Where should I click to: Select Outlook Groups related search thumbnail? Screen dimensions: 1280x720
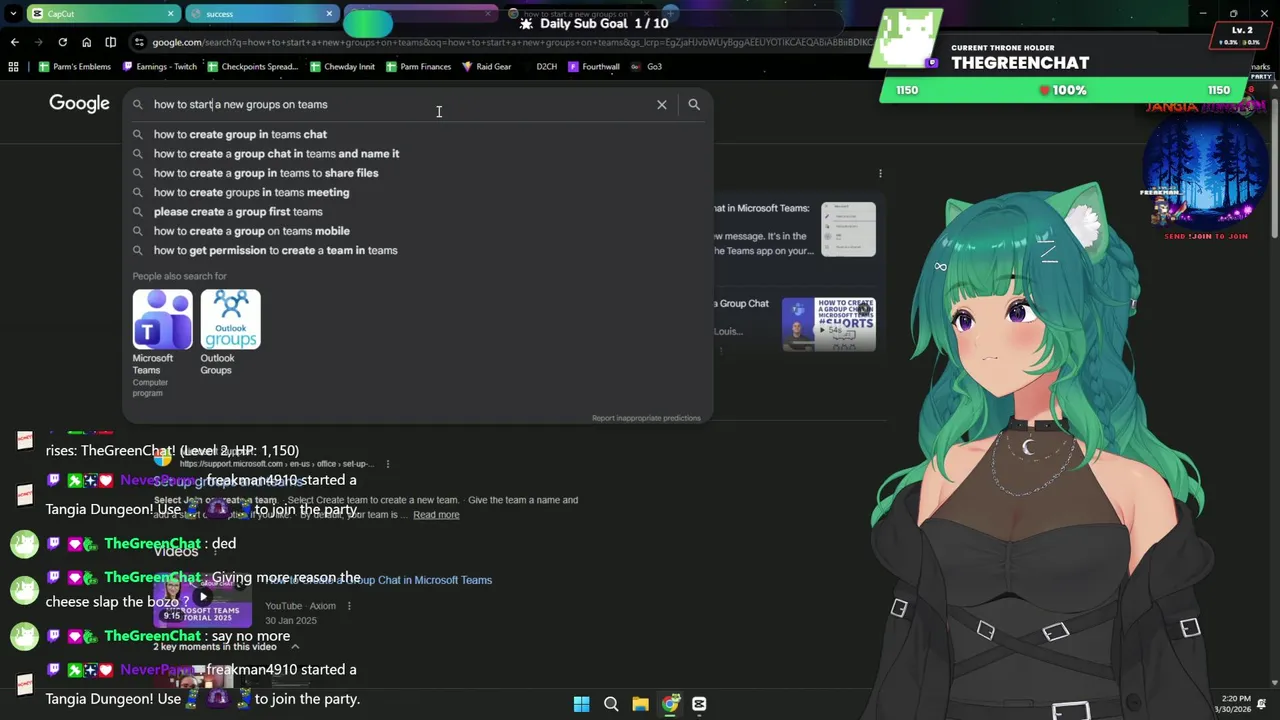pyautogui.click(x=230, y=319)
